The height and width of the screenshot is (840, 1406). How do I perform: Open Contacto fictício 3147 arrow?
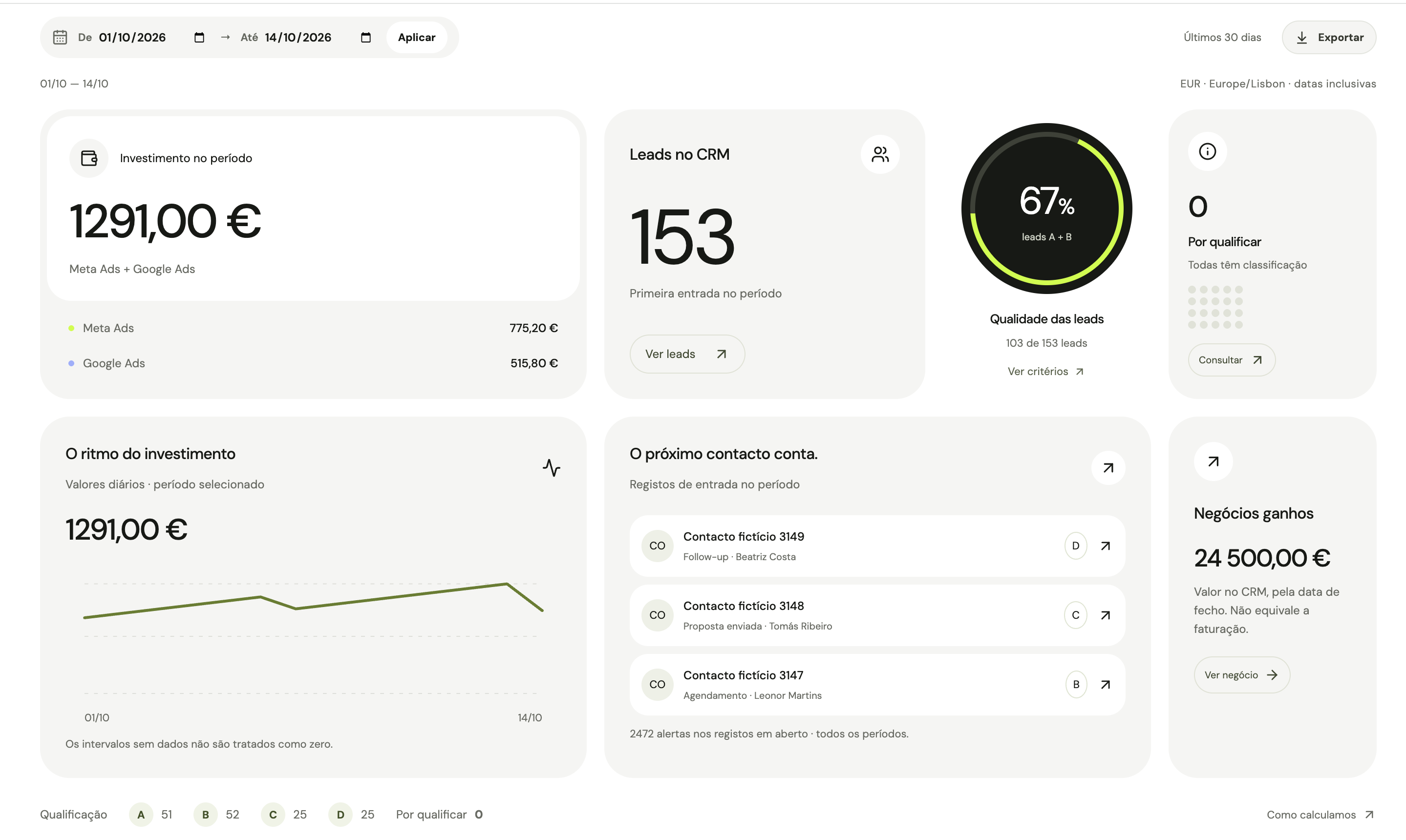(x=1106, y=685)
